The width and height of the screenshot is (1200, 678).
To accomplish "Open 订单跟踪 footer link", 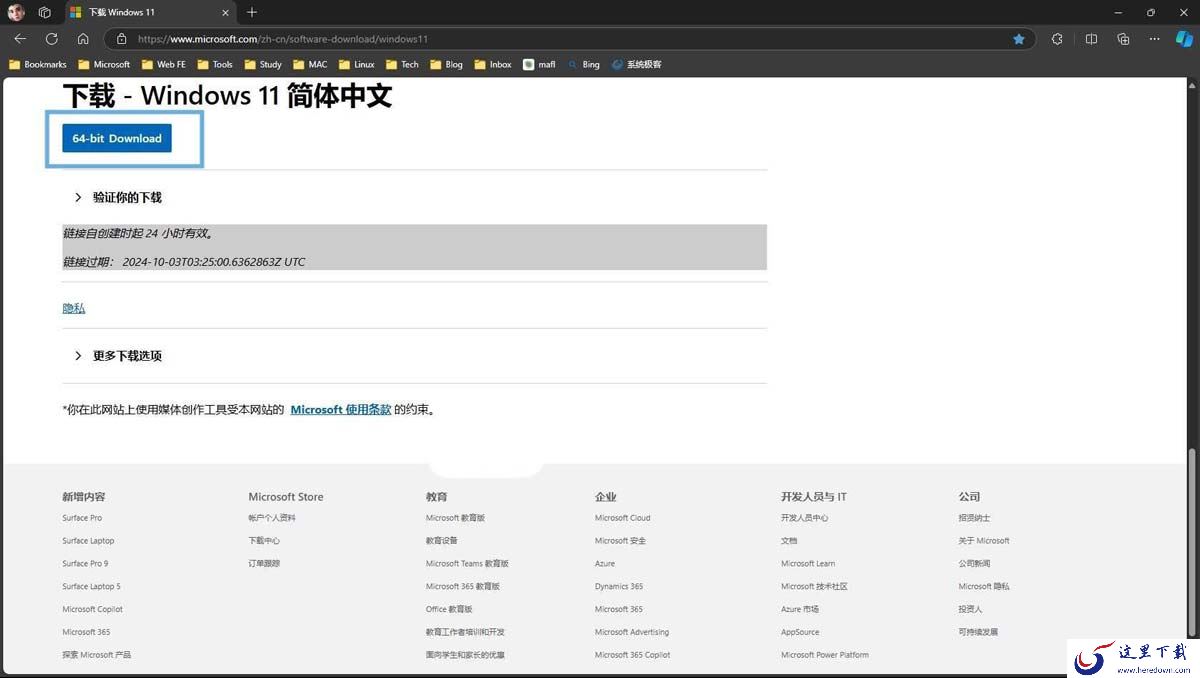I will coord(264,564).
